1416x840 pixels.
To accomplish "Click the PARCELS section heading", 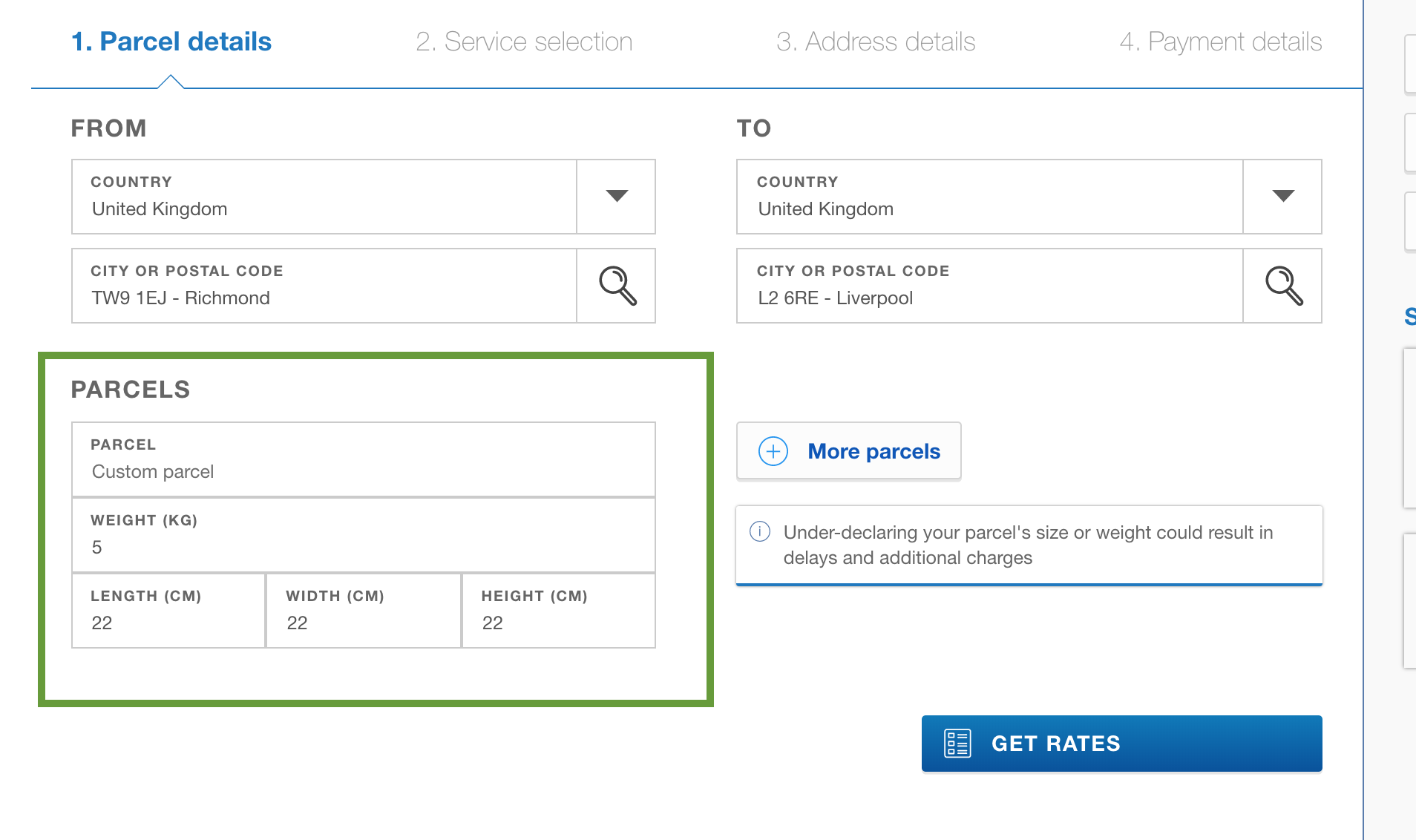I will [131, 389].
